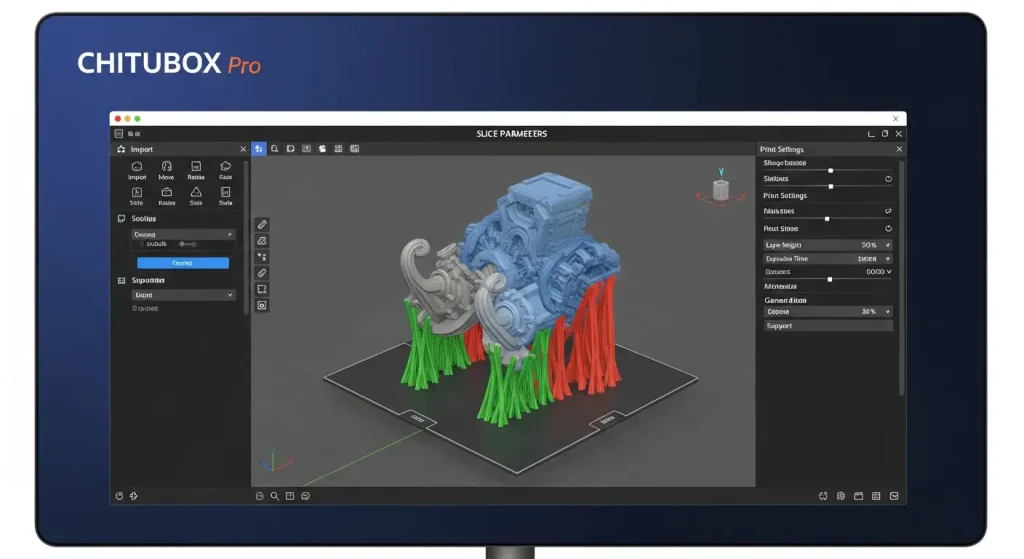The width and height of the screenshot is (1024, 559).
Task: Click the blue button in the left panel
Action: coord(183,263)
